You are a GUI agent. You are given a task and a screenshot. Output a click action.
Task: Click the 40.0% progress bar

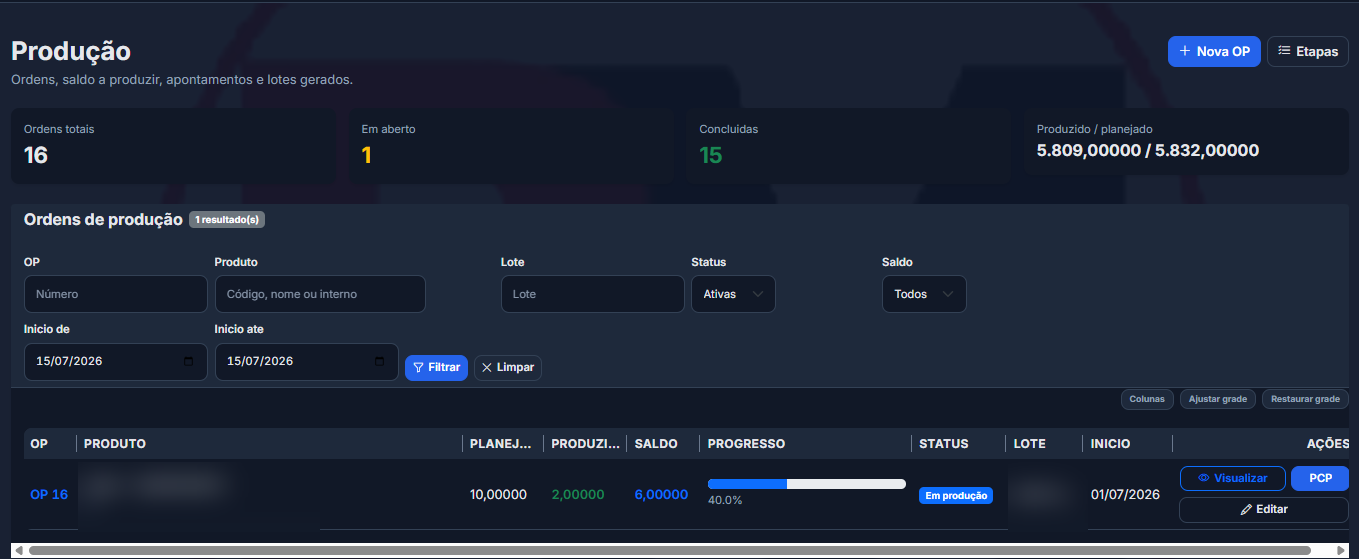(807, 484)
